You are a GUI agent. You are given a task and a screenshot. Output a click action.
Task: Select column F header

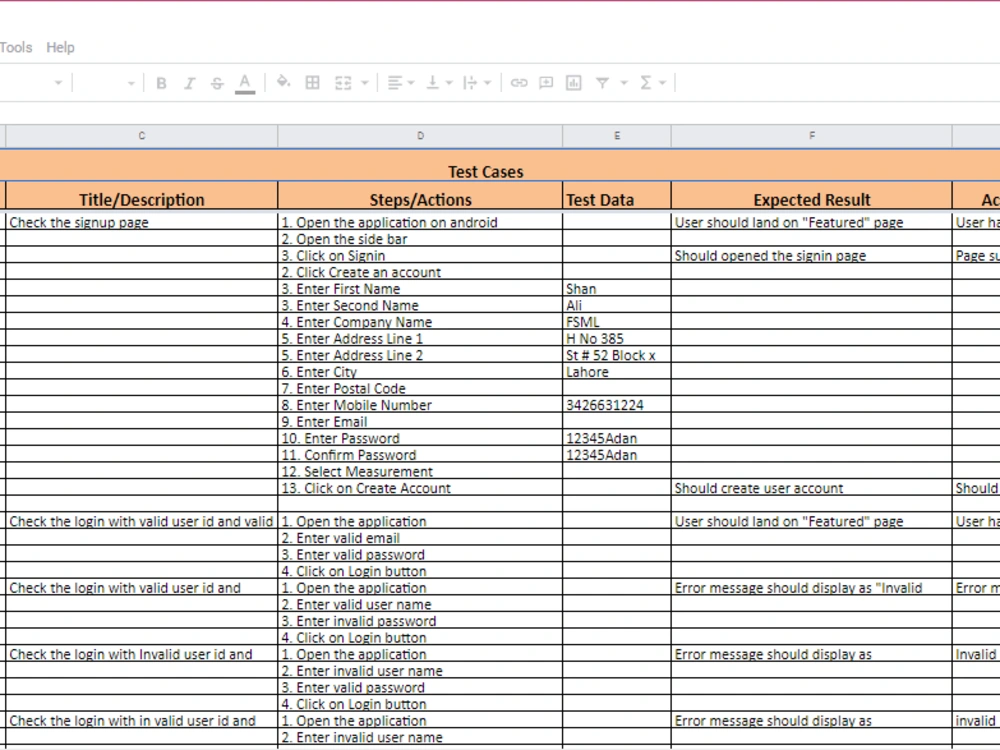tap(812, 136)
